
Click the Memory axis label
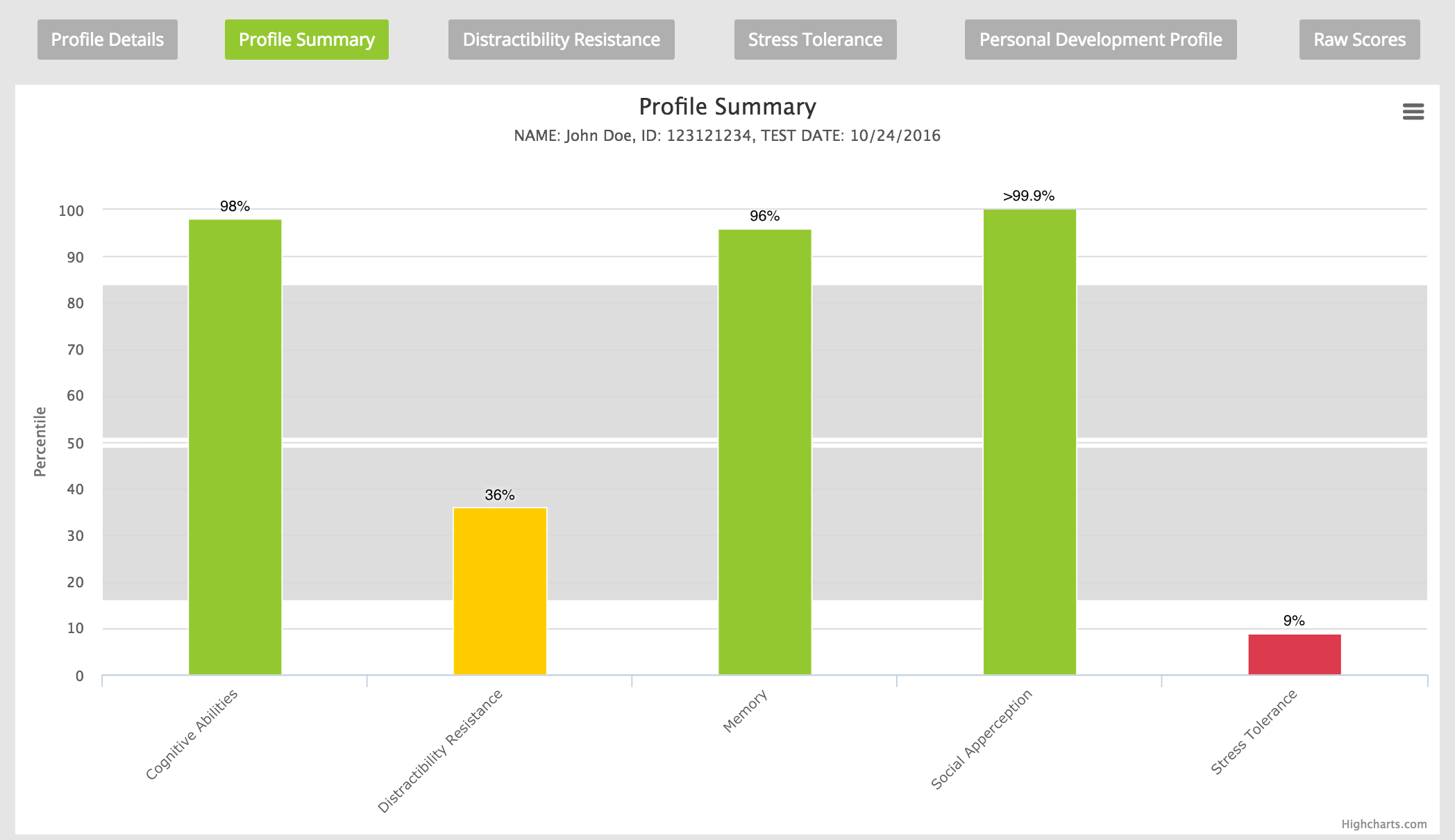tap(746, 711)
